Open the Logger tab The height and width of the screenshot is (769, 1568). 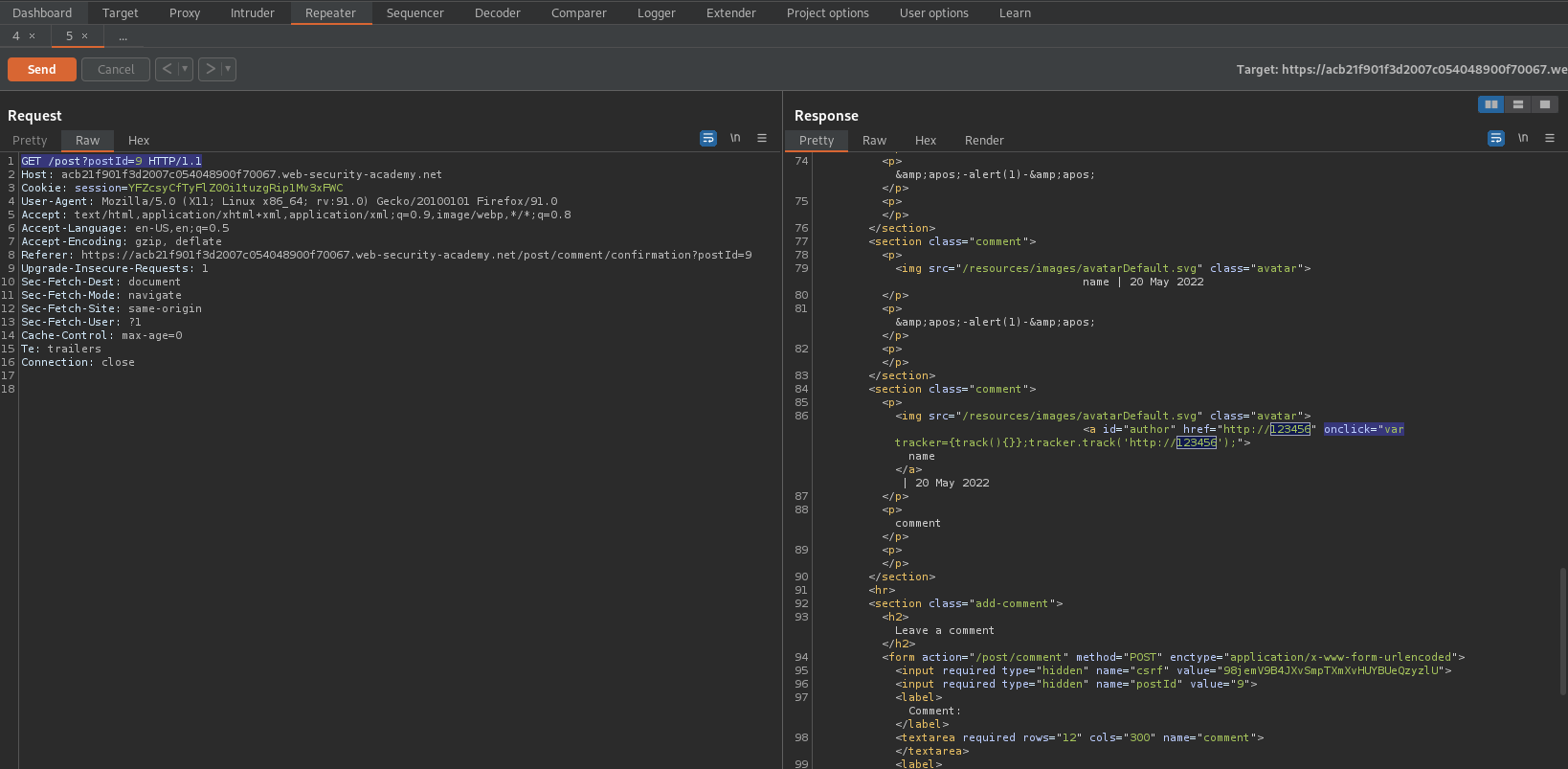(x=657, y=12)
